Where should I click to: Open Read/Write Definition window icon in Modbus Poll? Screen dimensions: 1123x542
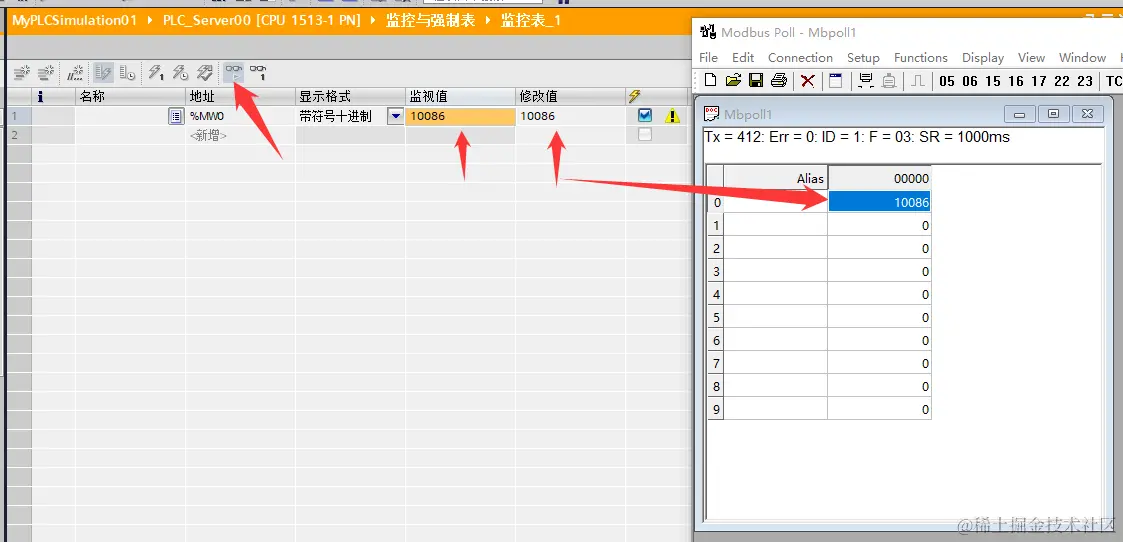pyautogui.click(x=835, y=80)
